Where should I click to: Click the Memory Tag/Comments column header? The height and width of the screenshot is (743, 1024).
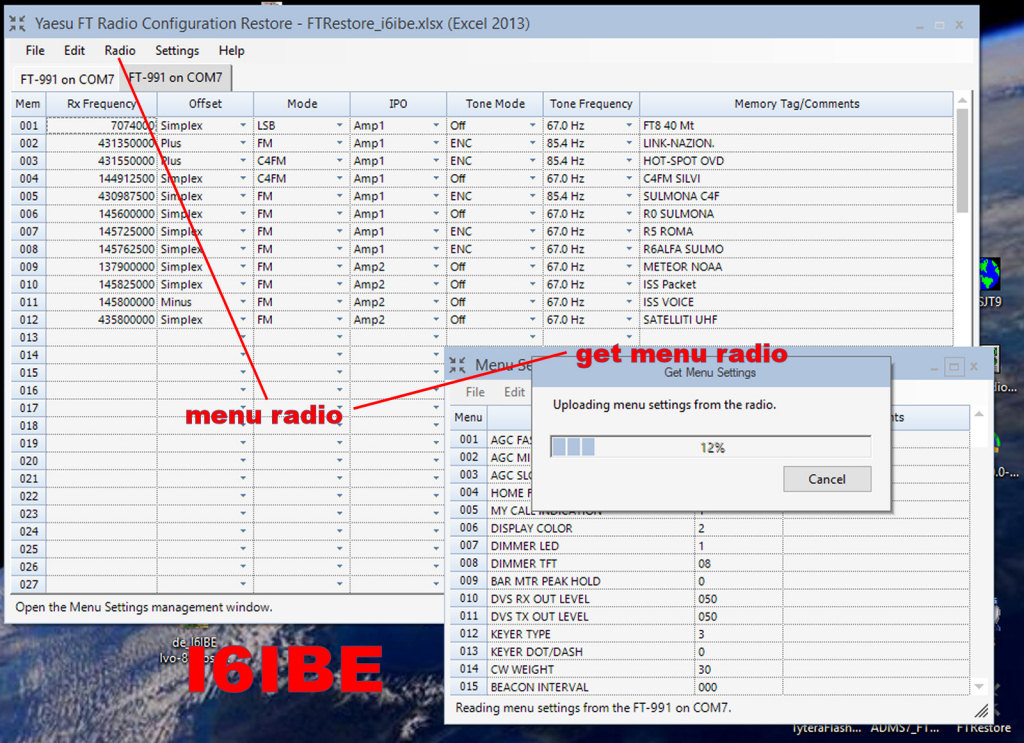tap(796, 104)
